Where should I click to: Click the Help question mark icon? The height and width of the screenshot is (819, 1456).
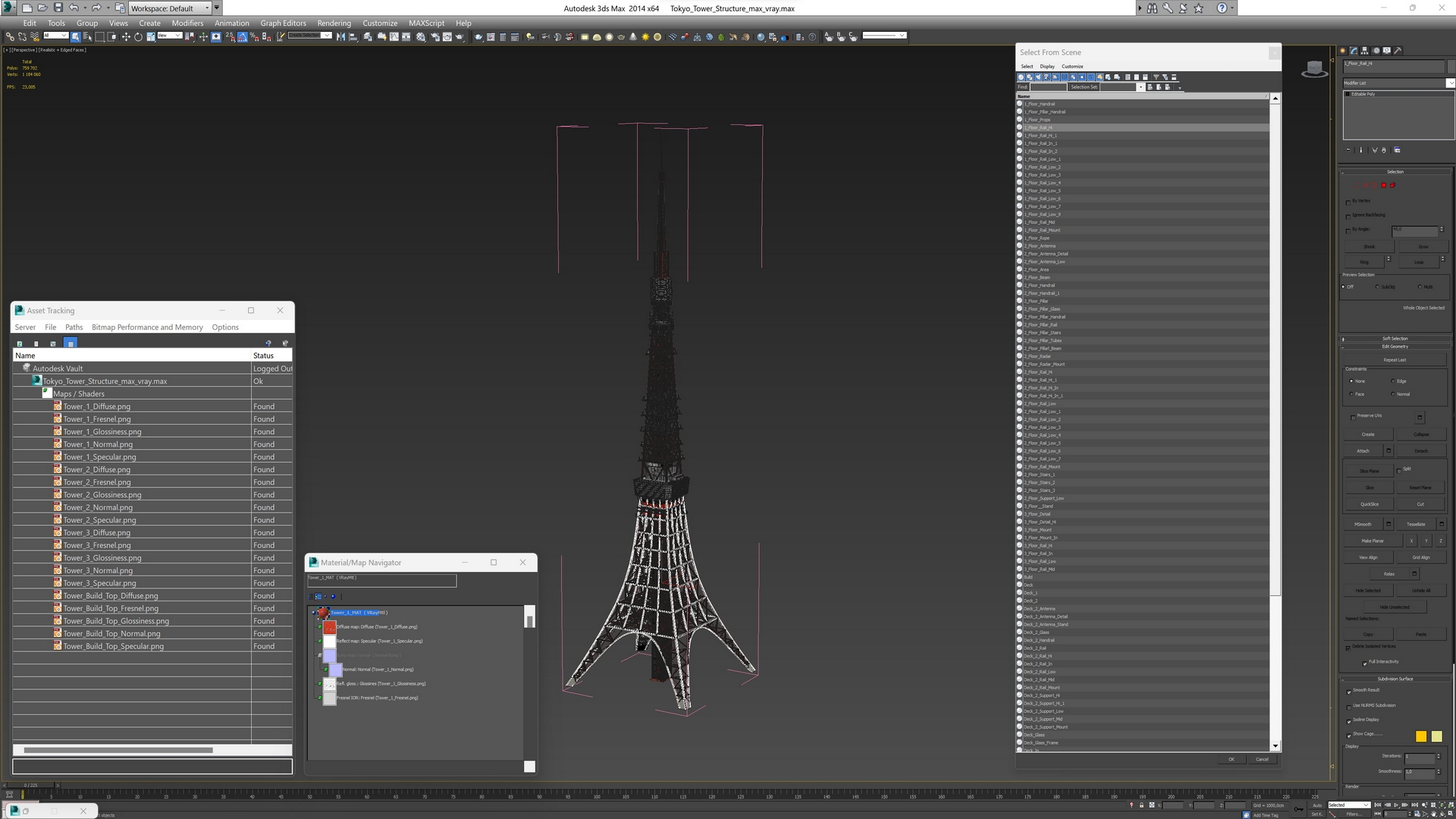(1222, 8)
